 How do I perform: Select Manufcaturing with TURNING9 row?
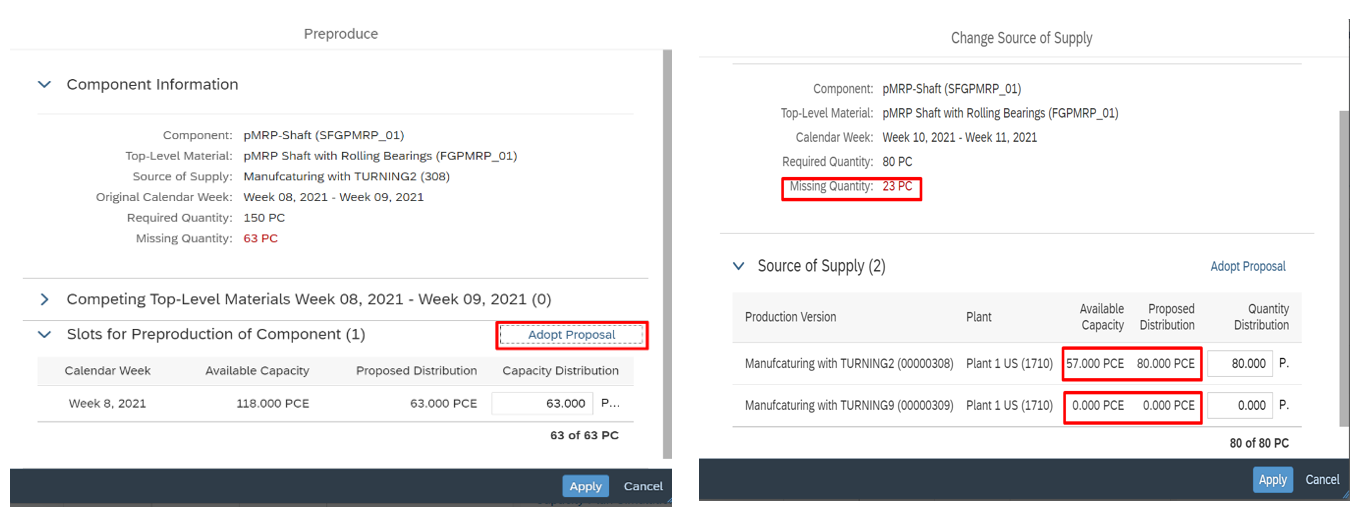pos(849,405)
